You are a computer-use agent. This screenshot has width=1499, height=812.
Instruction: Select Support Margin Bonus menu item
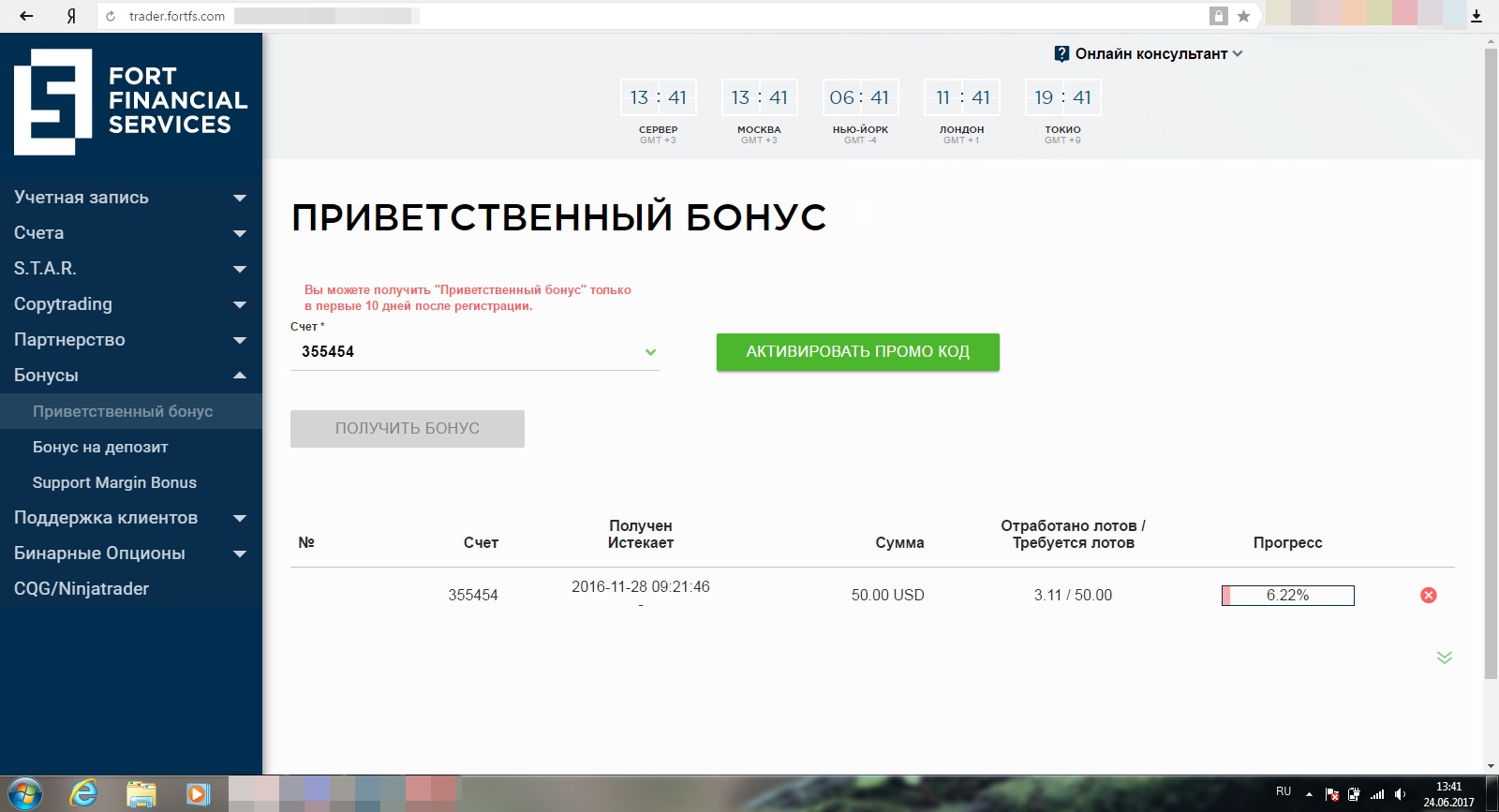114,482
